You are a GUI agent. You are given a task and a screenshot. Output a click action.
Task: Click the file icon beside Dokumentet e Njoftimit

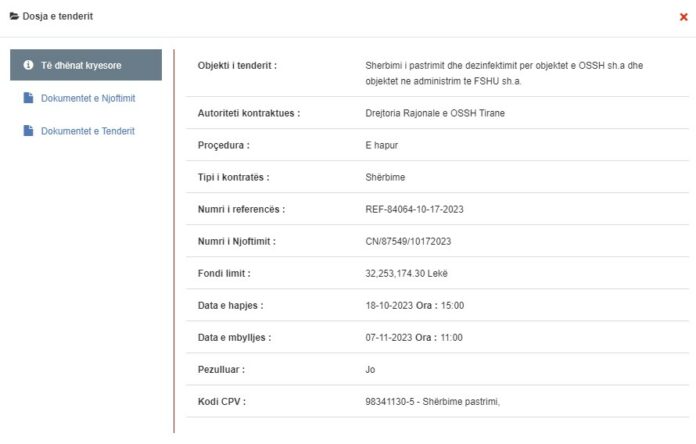tap(28, 98)
